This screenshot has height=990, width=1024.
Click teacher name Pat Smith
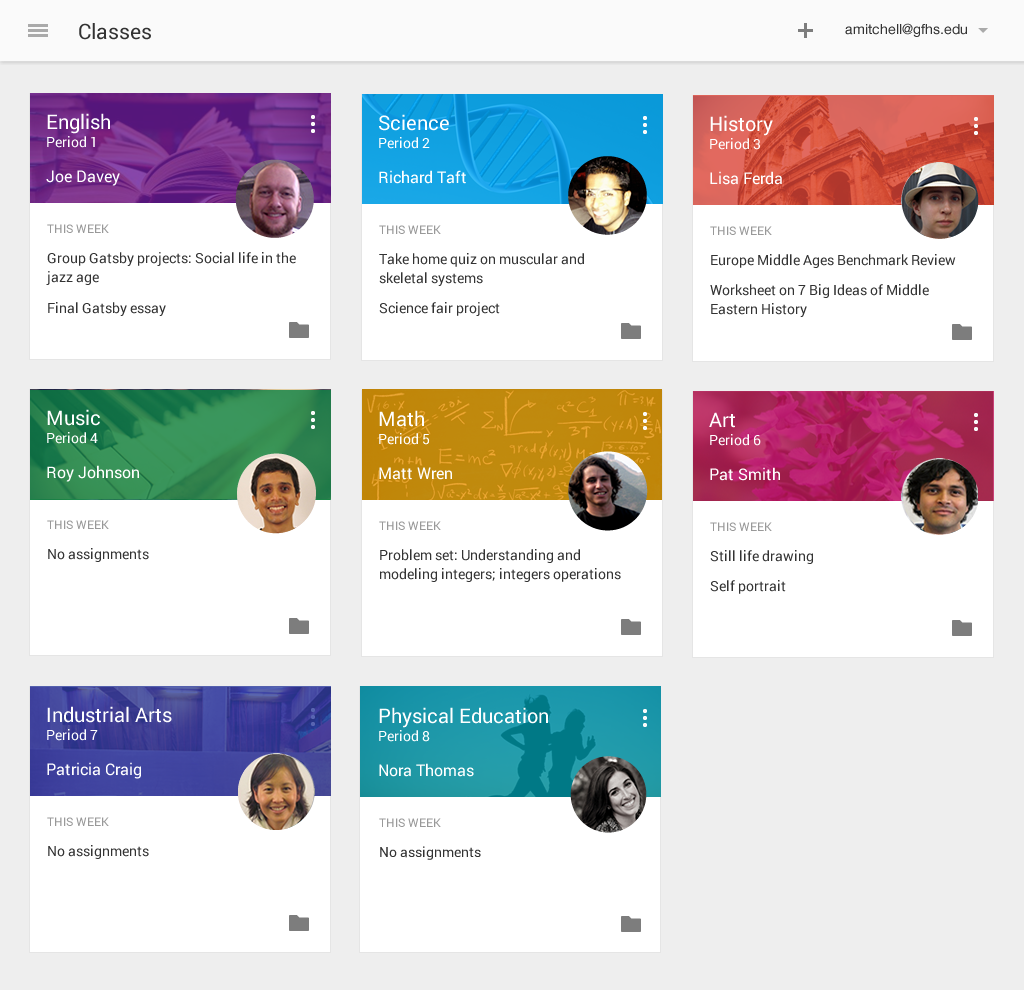[745, 475]
